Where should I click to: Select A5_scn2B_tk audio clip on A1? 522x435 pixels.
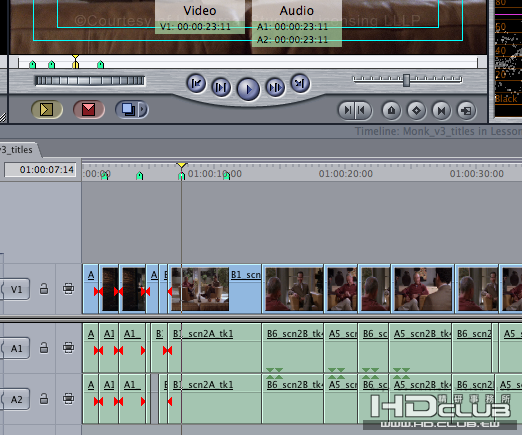point(421,348)
